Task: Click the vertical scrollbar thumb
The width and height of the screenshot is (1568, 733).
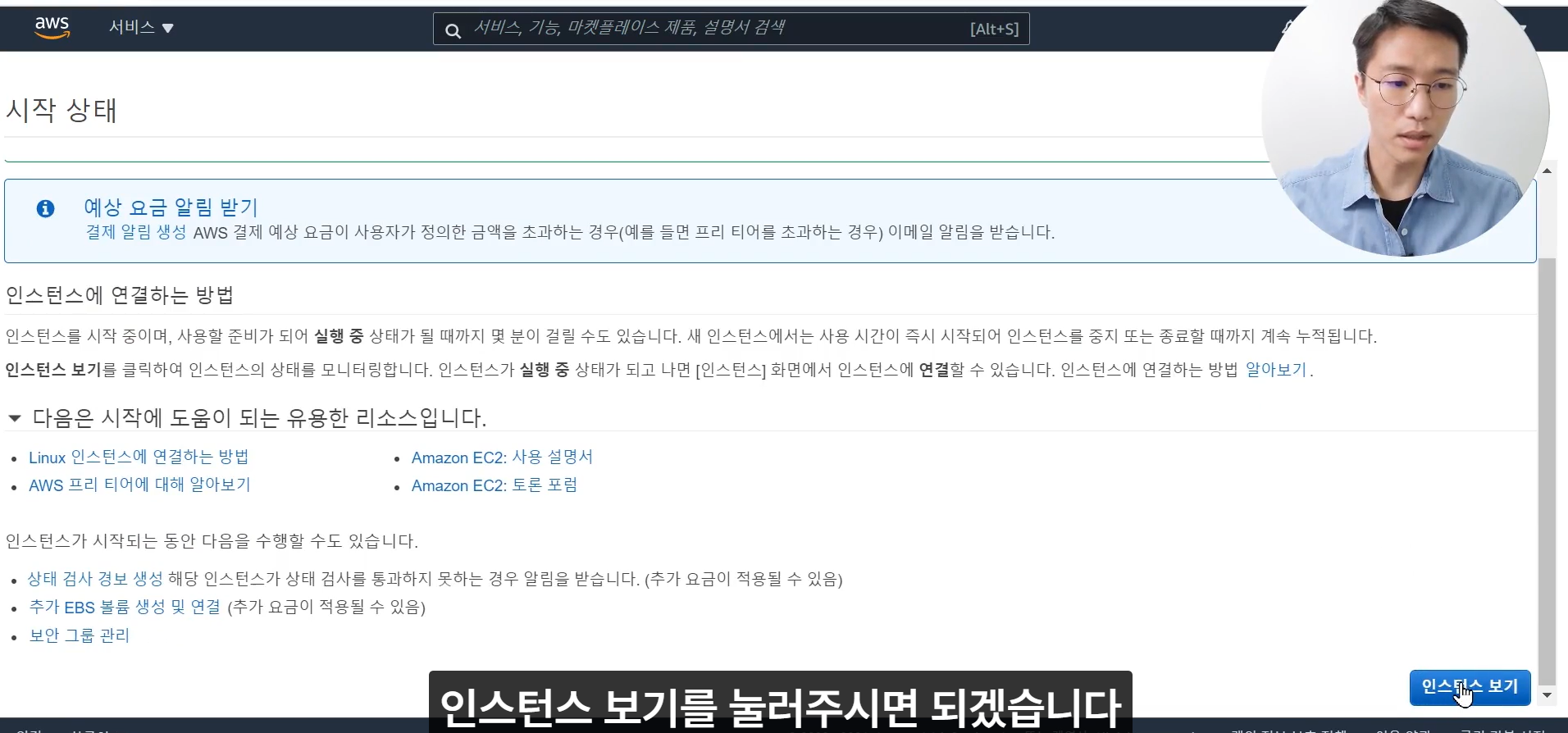Action: (x=1547, y=470)
